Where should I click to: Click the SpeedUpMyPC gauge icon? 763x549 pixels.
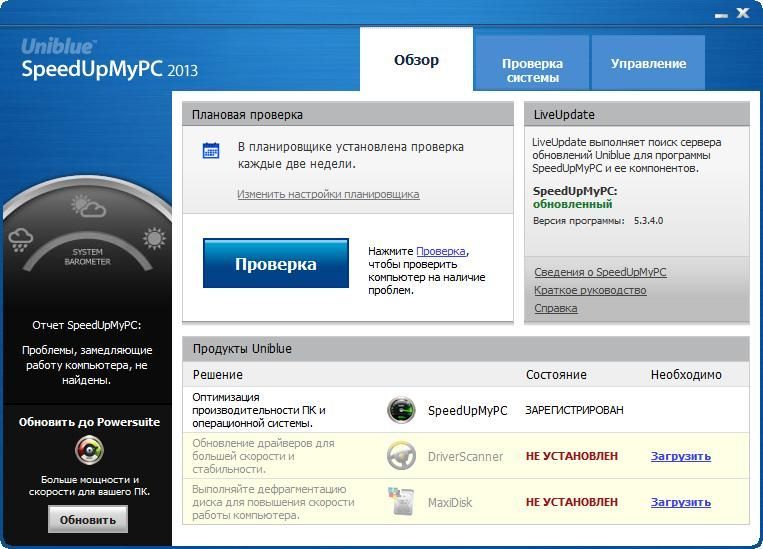[401, 410]
